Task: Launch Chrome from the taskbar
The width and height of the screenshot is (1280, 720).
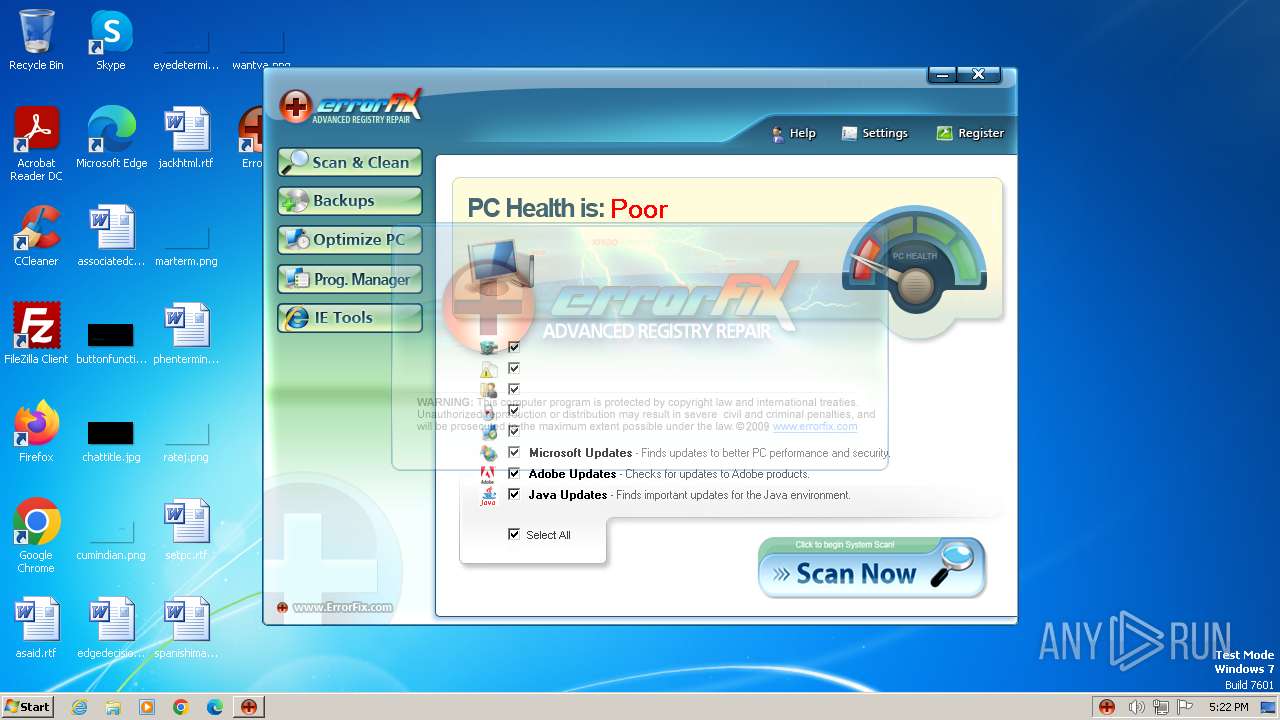Action: pos(181,707)
